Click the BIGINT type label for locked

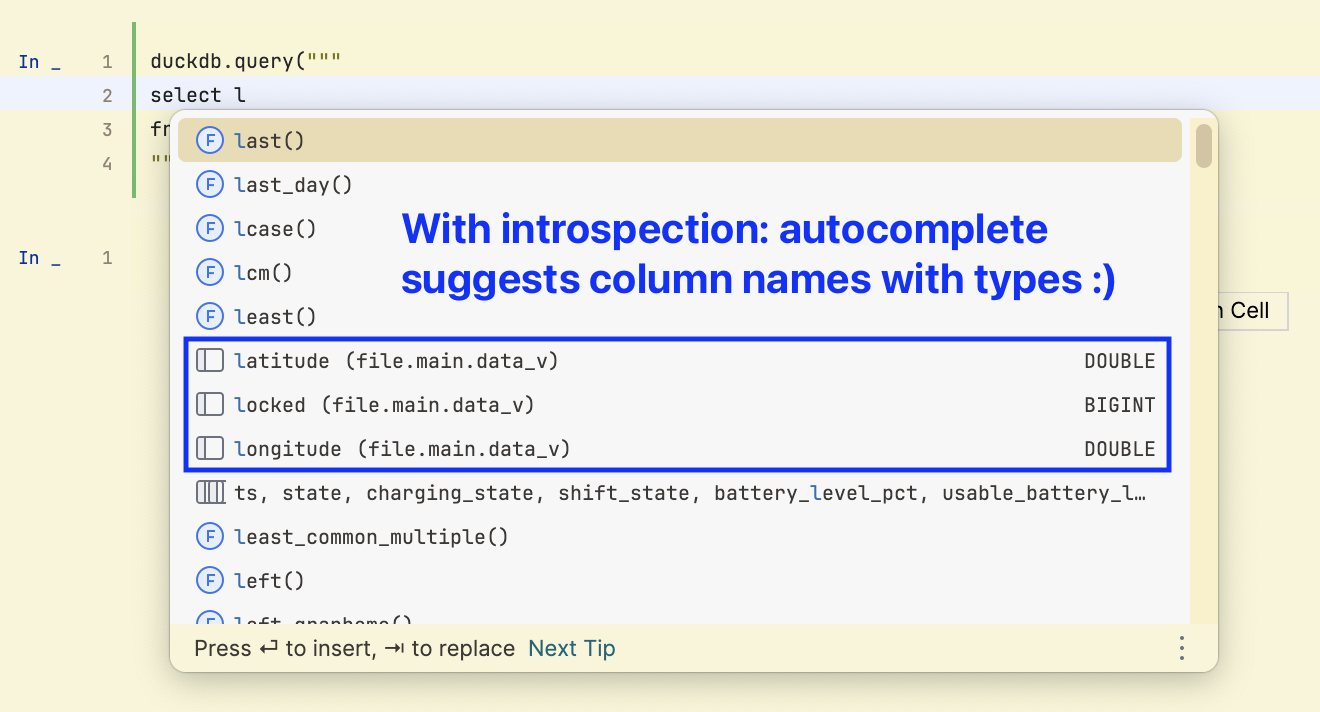1120,405
